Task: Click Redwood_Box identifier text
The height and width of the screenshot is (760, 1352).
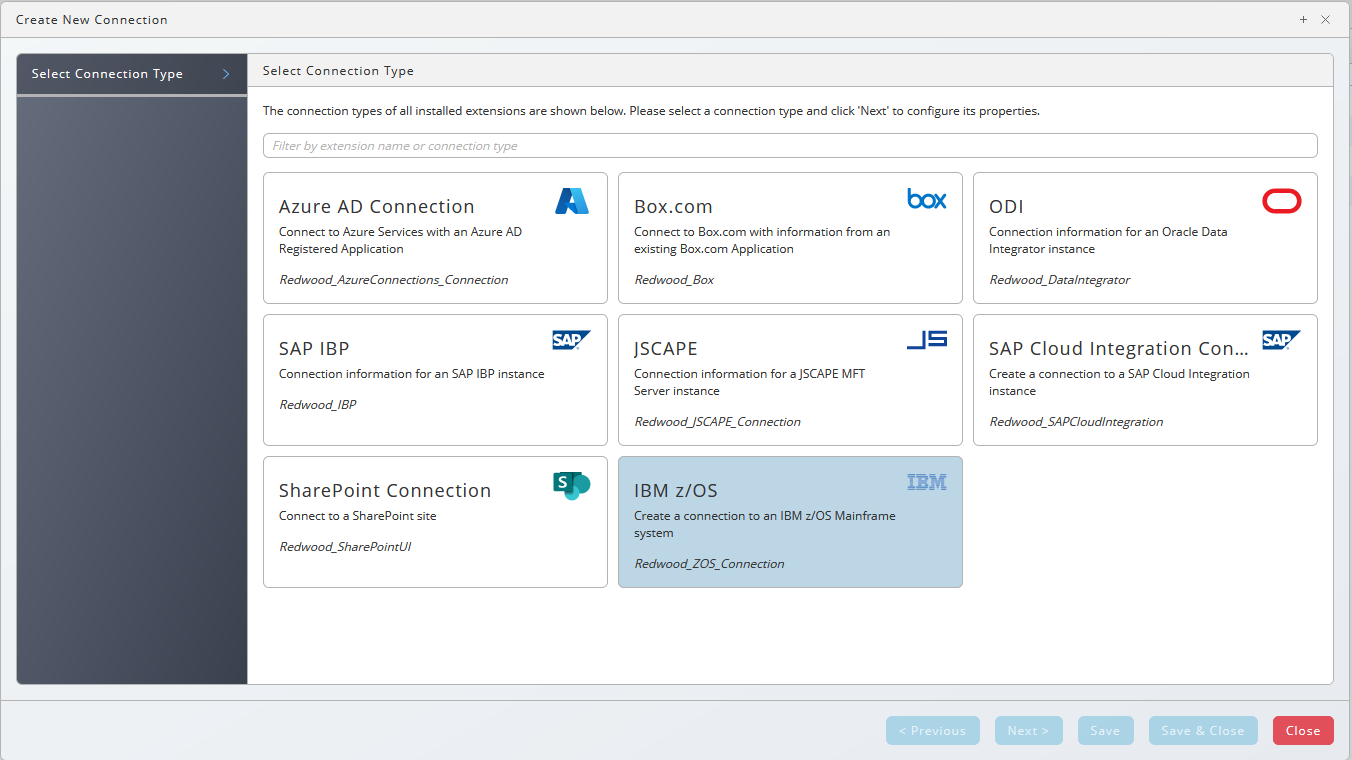Action: point(674,280)
